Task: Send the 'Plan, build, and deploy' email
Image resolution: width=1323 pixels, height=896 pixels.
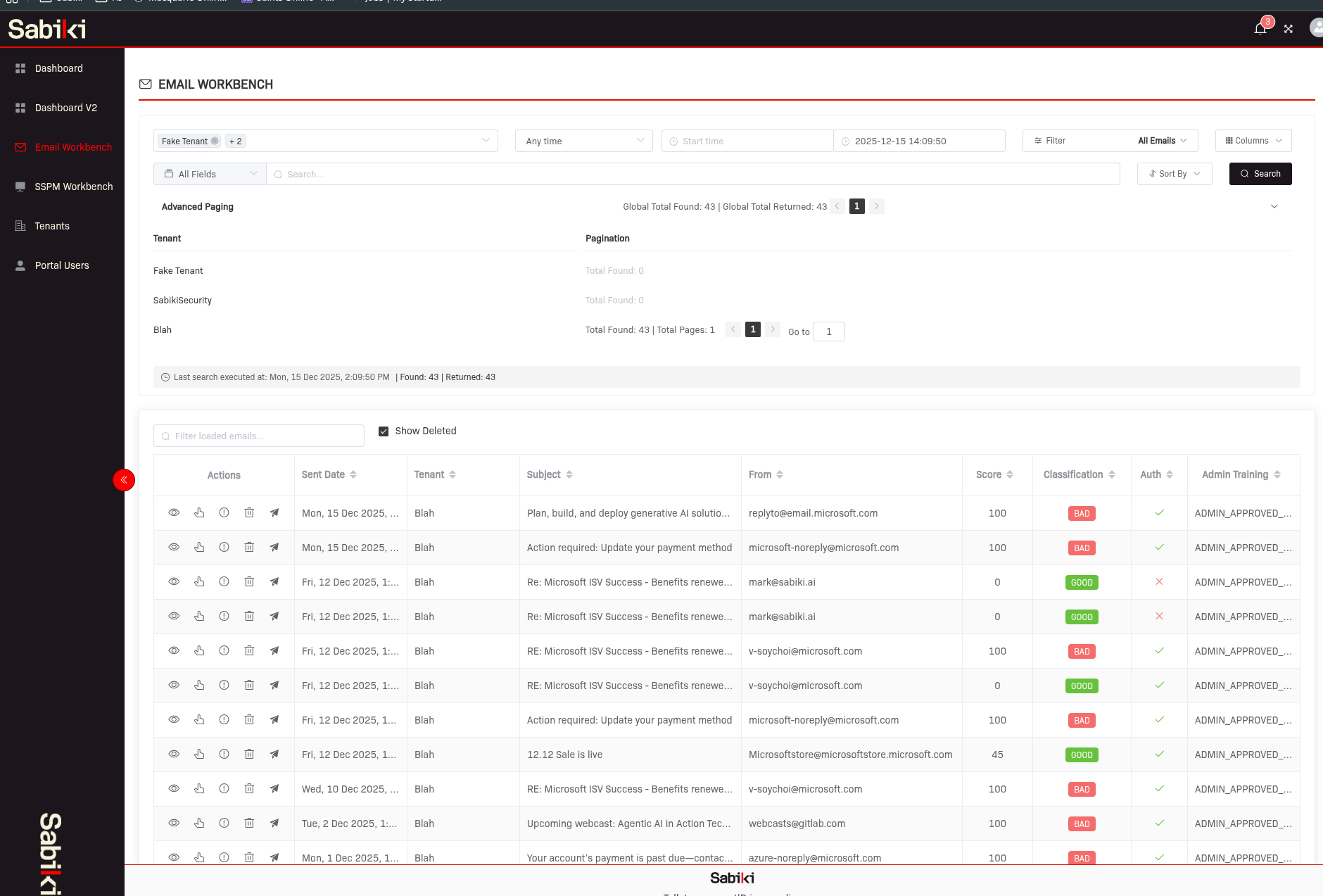Action: pyautogui.click(x=274, y=513)
